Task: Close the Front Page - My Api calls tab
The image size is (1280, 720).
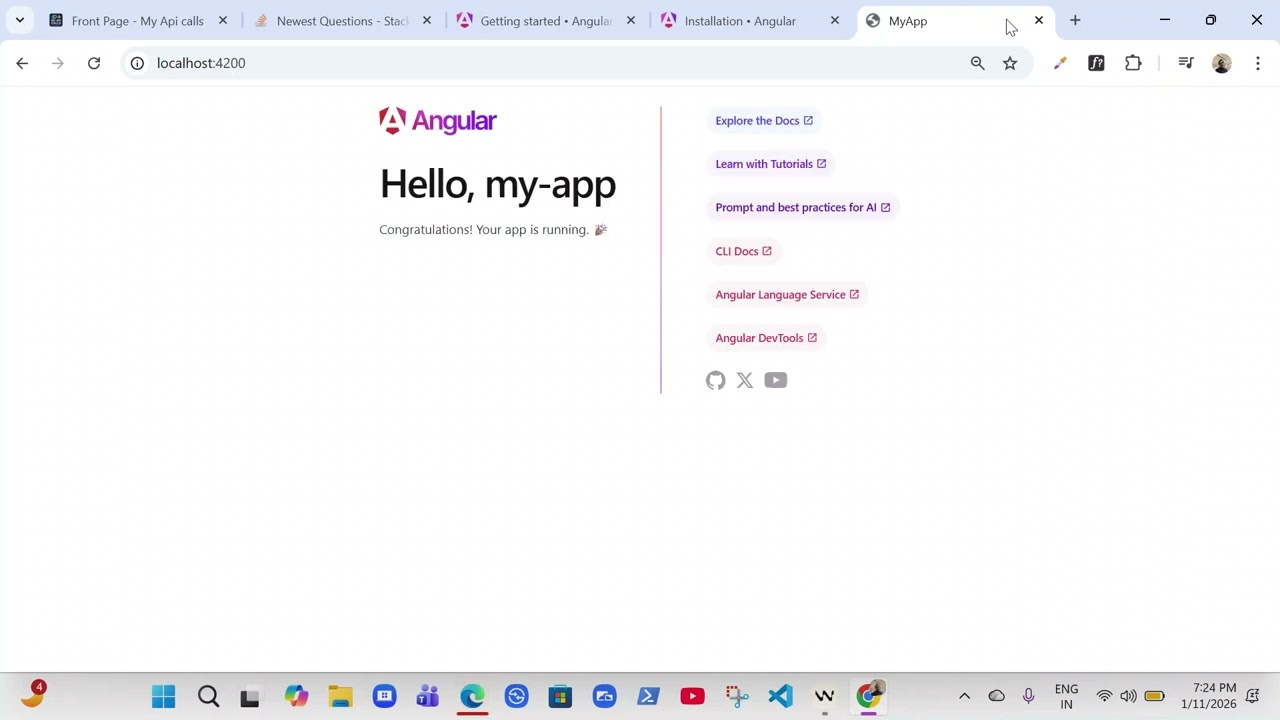Action: (x=223, y=20)
